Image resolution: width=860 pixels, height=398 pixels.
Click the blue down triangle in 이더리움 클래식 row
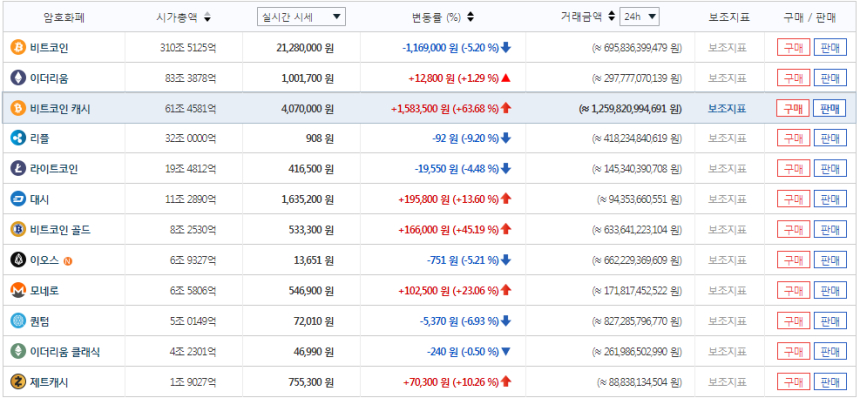click(x=506, y=352)
